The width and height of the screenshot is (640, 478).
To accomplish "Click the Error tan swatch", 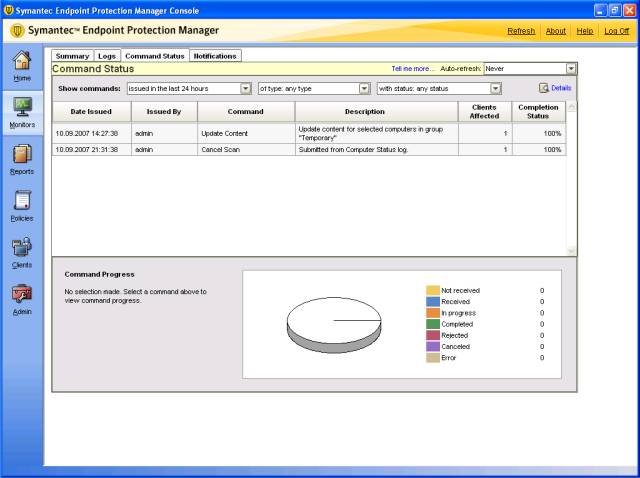I will pyautogui.click(x=433, y=358).
